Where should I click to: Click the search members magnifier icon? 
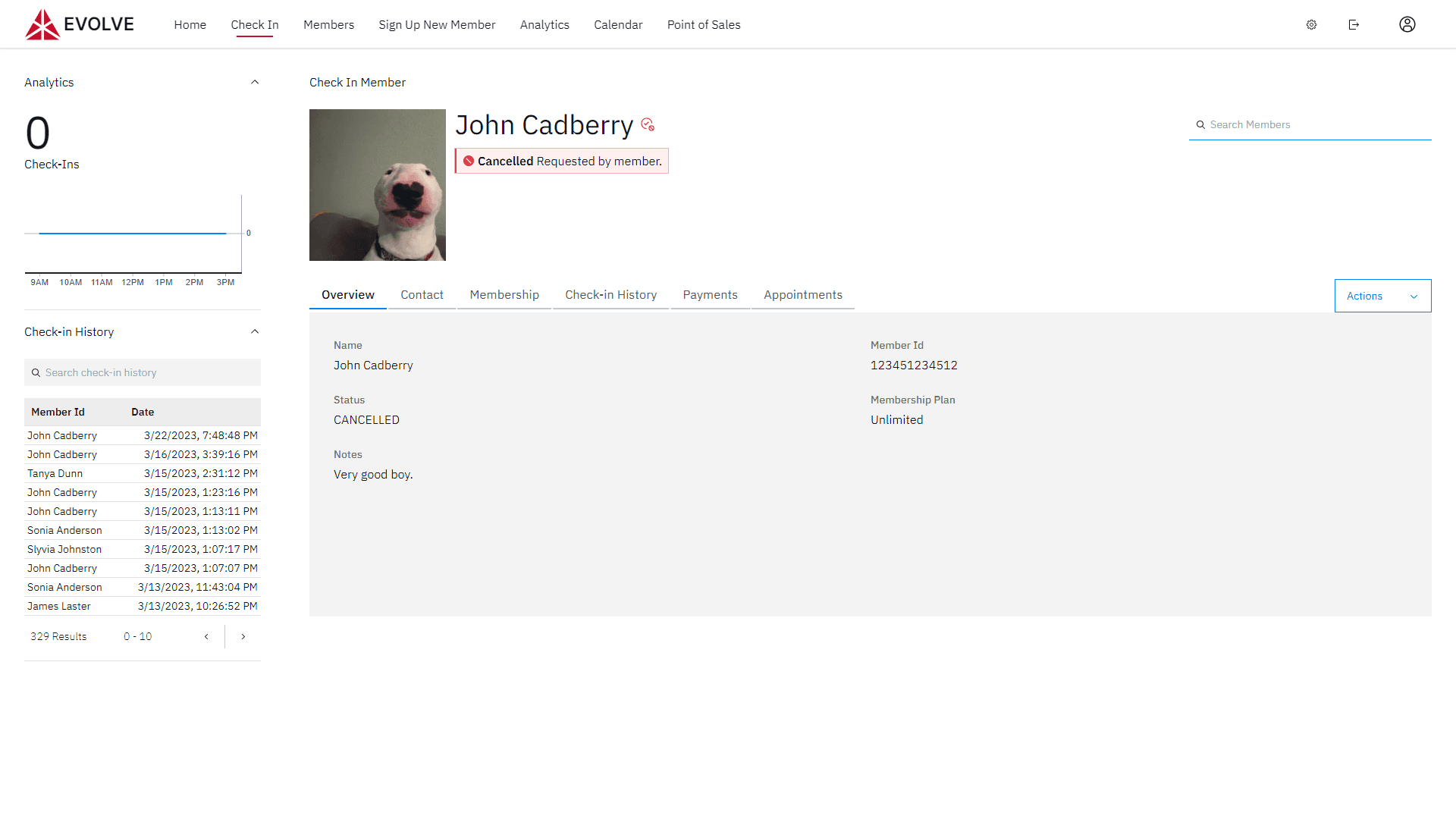(1200, 124)
